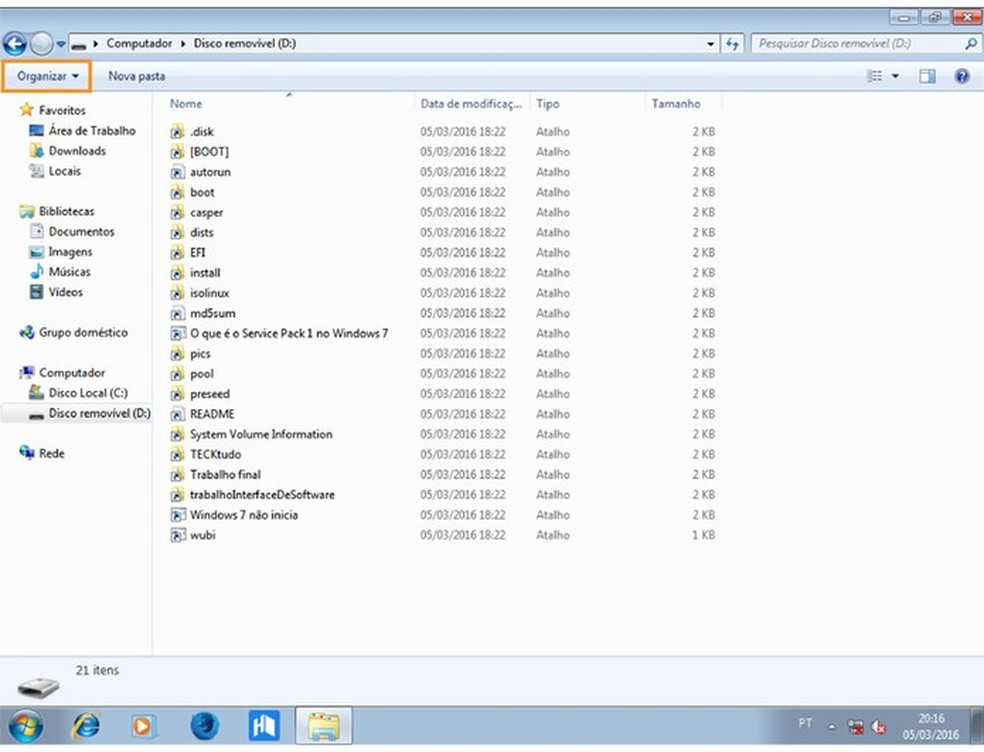Select 'O que é o Service Pack 1 no Windows 7'

point(289,333)
